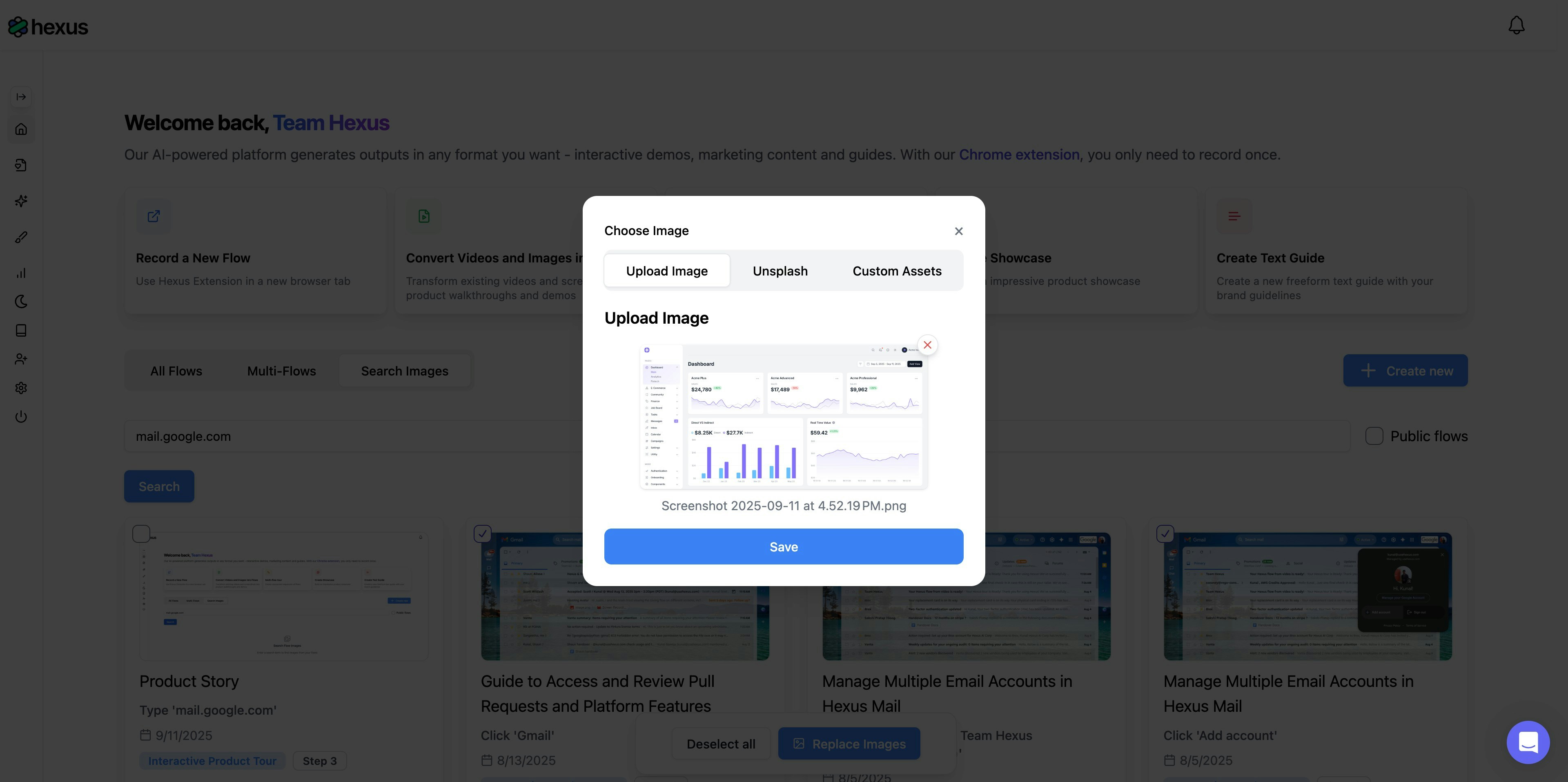Toggle the Public flows checkbox
The width and height of the screenshot is (1568, 782).
pos(1374,436)
